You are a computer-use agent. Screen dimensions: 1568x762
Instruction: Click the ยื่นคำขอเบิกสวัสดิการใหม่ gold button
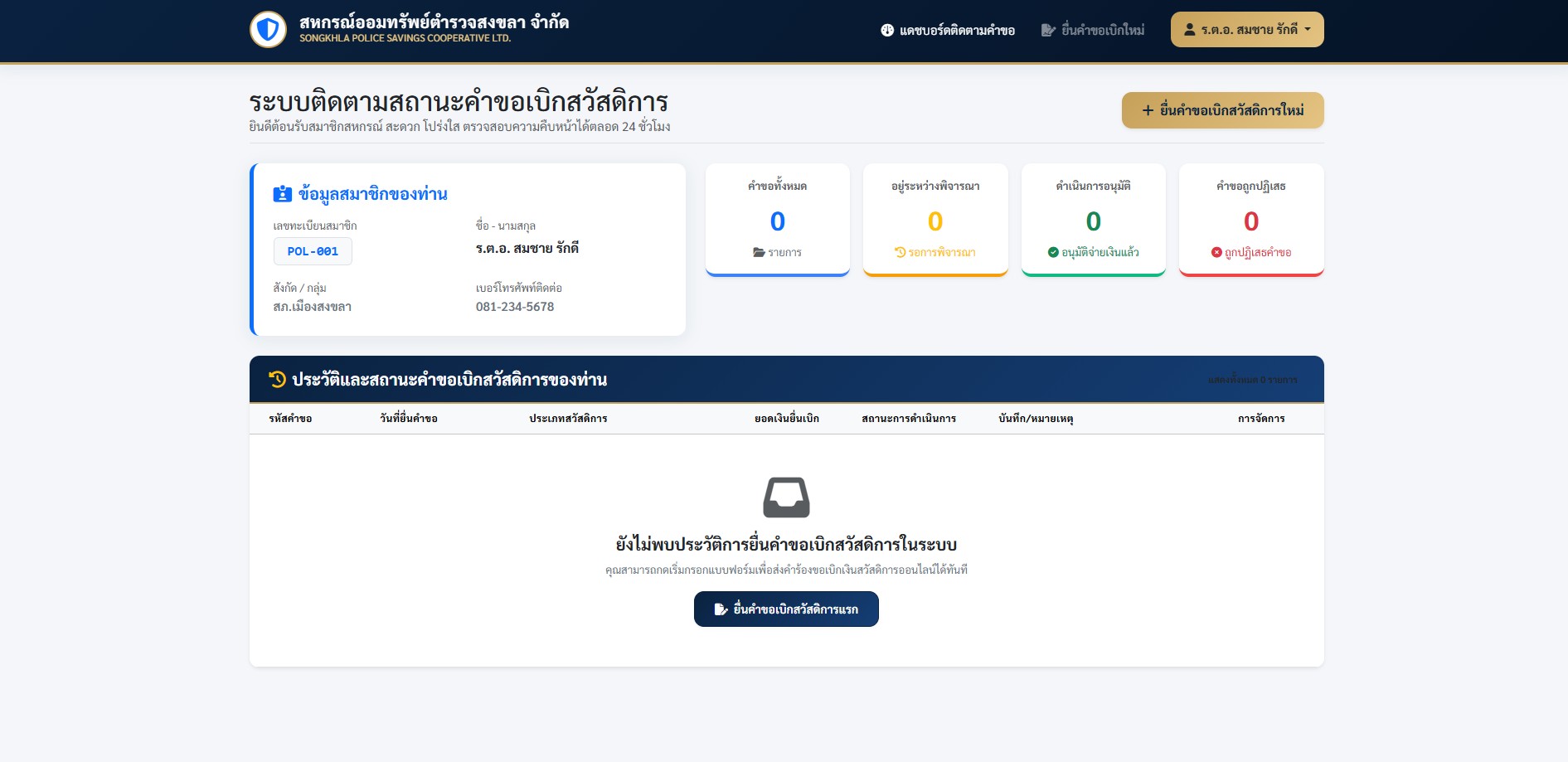(x=1223, y=110)
